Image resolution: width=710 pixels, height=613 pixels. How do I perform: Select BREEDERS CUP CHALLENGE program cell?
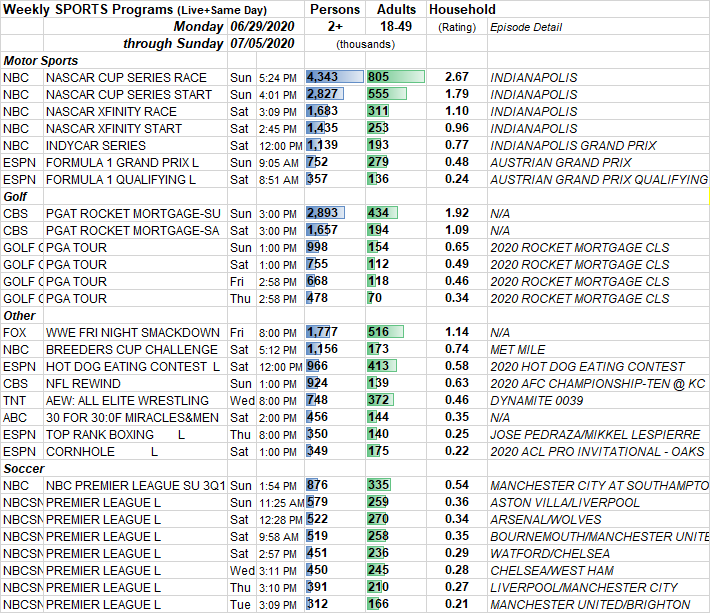tap(132, 350)
